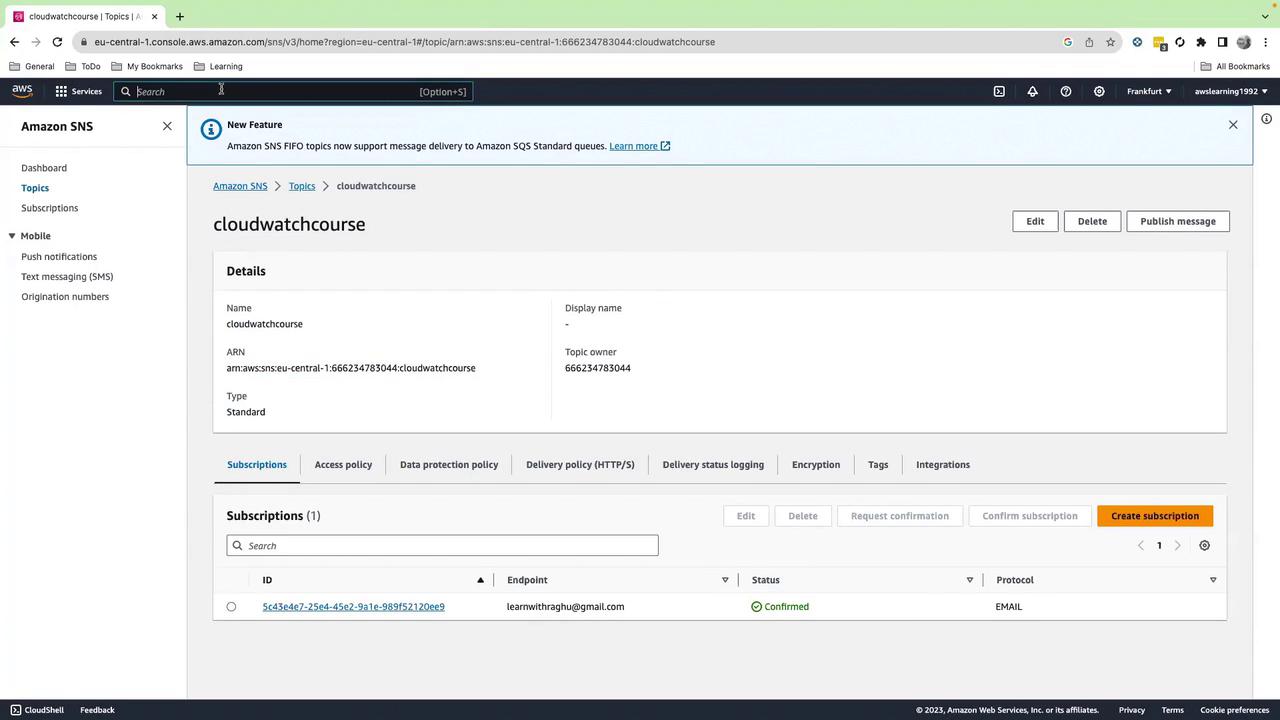This screenshot has height=720, width=1280.
Task: Click the Publish message button
Action: tap(1178, 221)
